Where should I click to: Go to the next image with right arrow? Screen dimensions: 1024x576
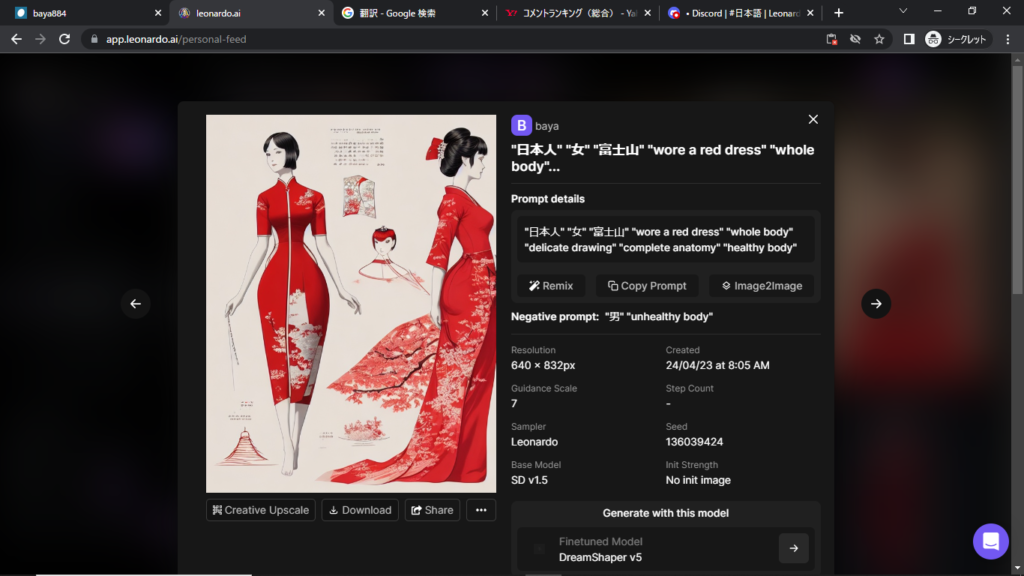(x=876, y=304)
